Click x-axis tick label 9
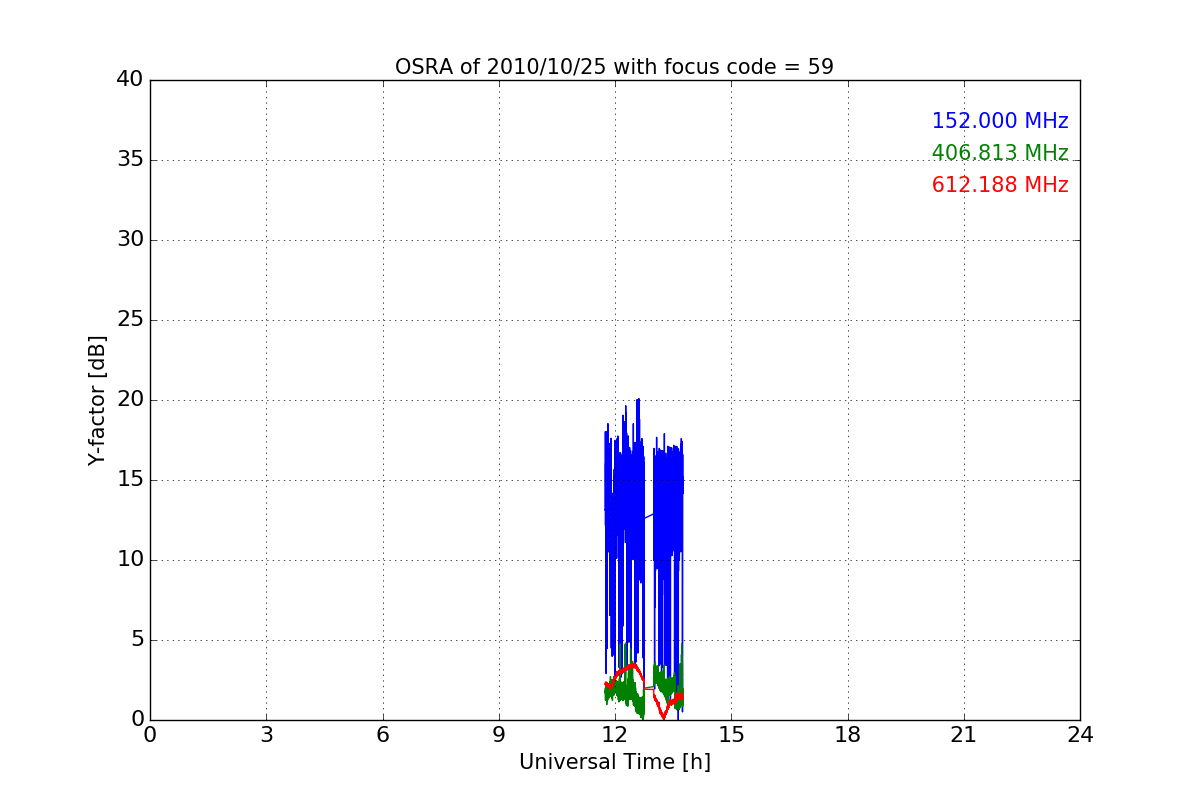Image resolution: width=1200 pixels, height=800 pixels. click(499, 735)
